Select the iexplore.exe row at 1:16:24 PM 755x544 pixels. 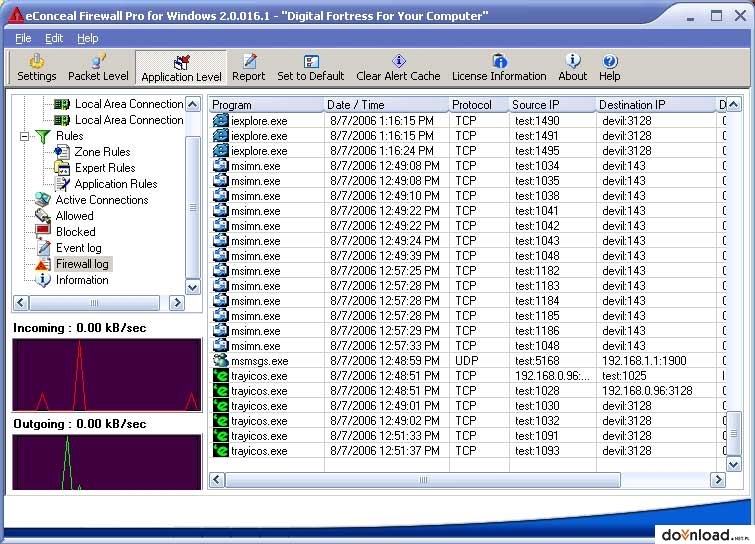tap(468, 151)
